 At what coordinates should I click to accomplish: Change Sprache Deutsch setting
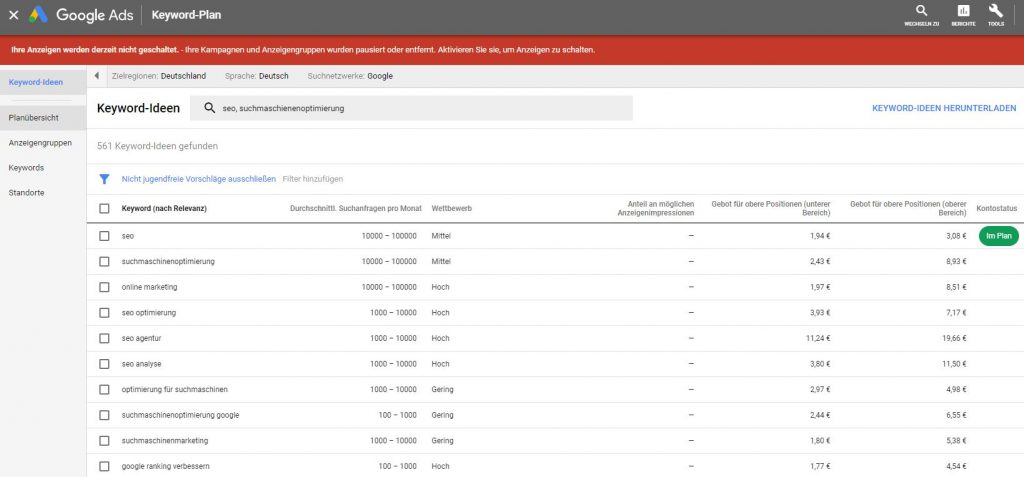(x=257, y=76)
